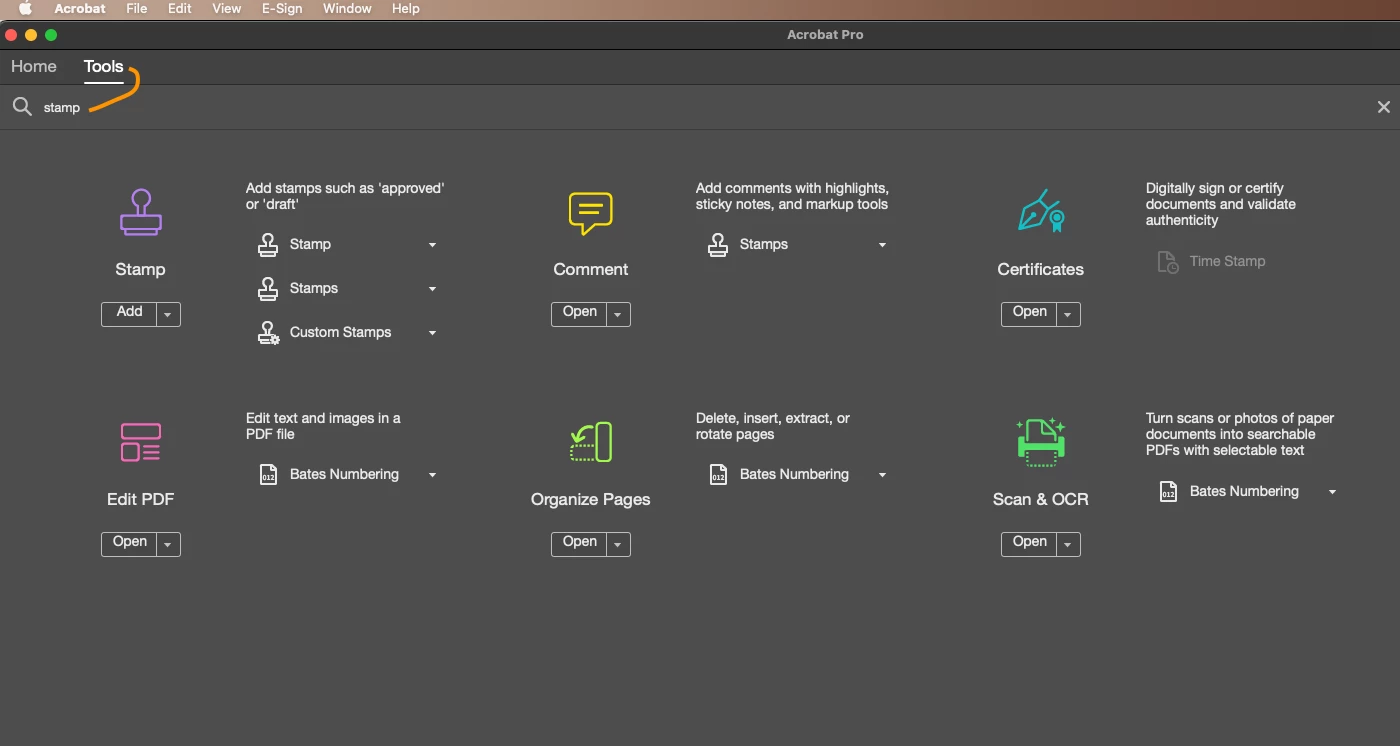1400x746 pixels.
Task: Open the View menu
Action: [x=227, y=8]
